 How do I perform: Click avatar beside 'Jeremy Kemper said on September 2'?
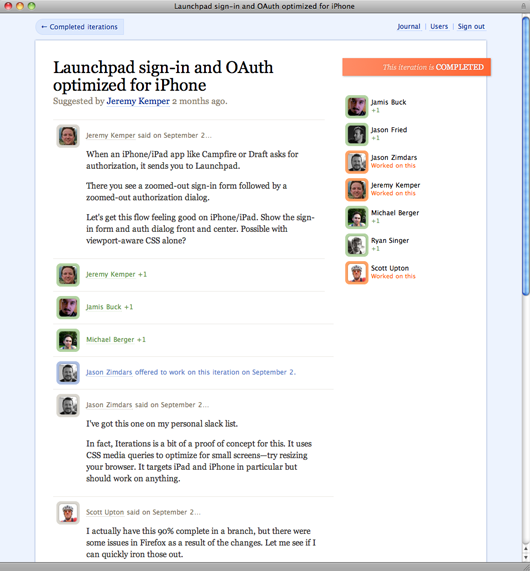pos(68,136)
